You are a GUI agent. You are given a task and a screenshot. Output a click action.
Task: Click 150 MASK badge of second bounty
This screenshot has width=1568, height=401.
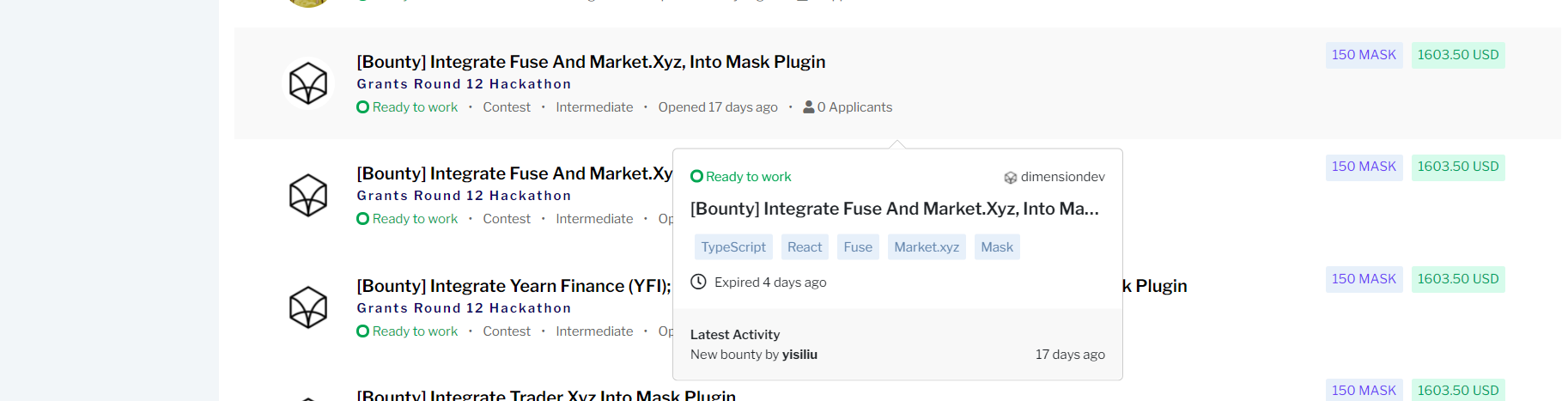click(1364, 167)
